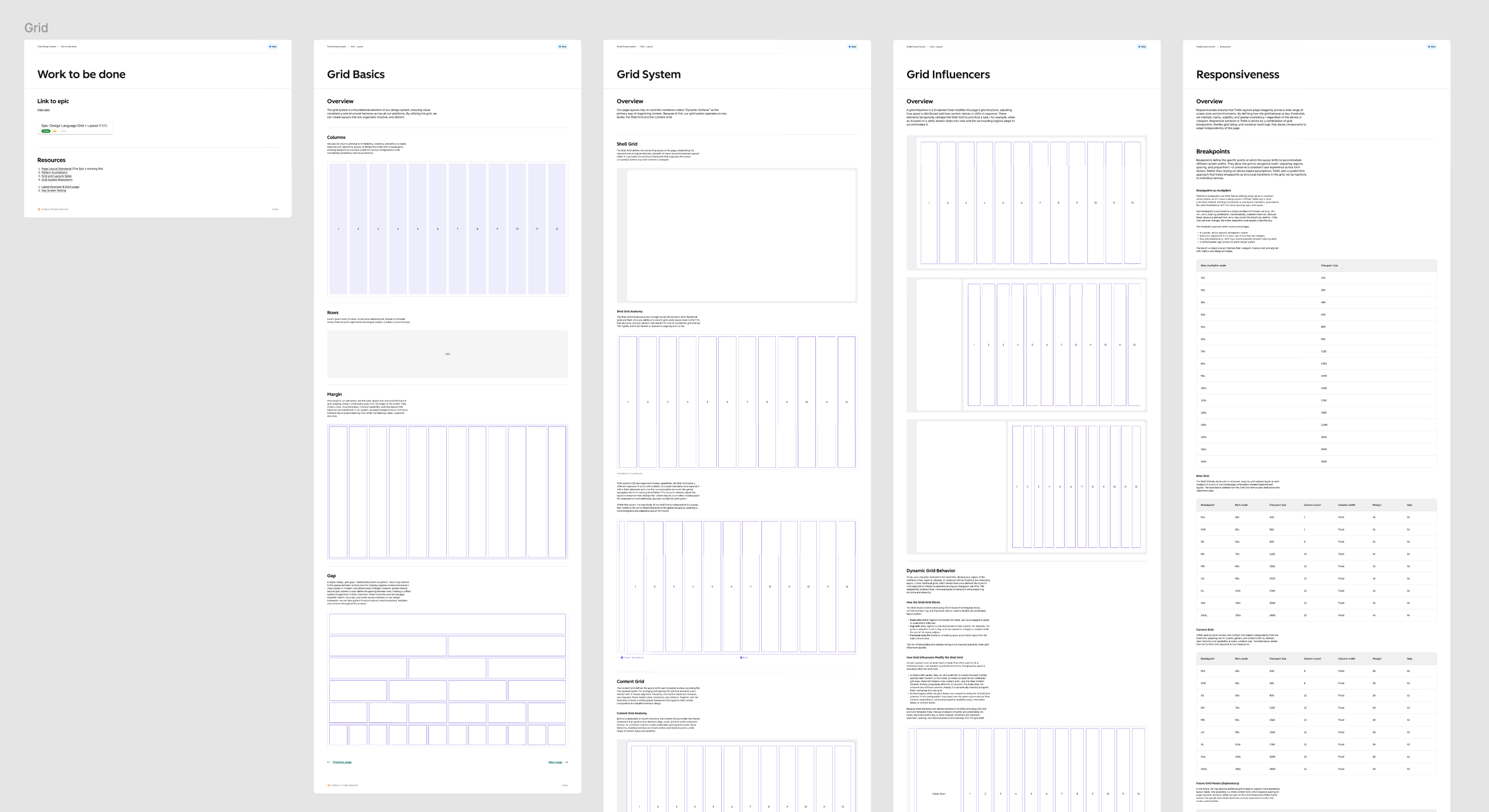Click Breakpoints breadcrumb in Responsiveness frame
Screen dimensions: 1489x812
(1225, 46)
